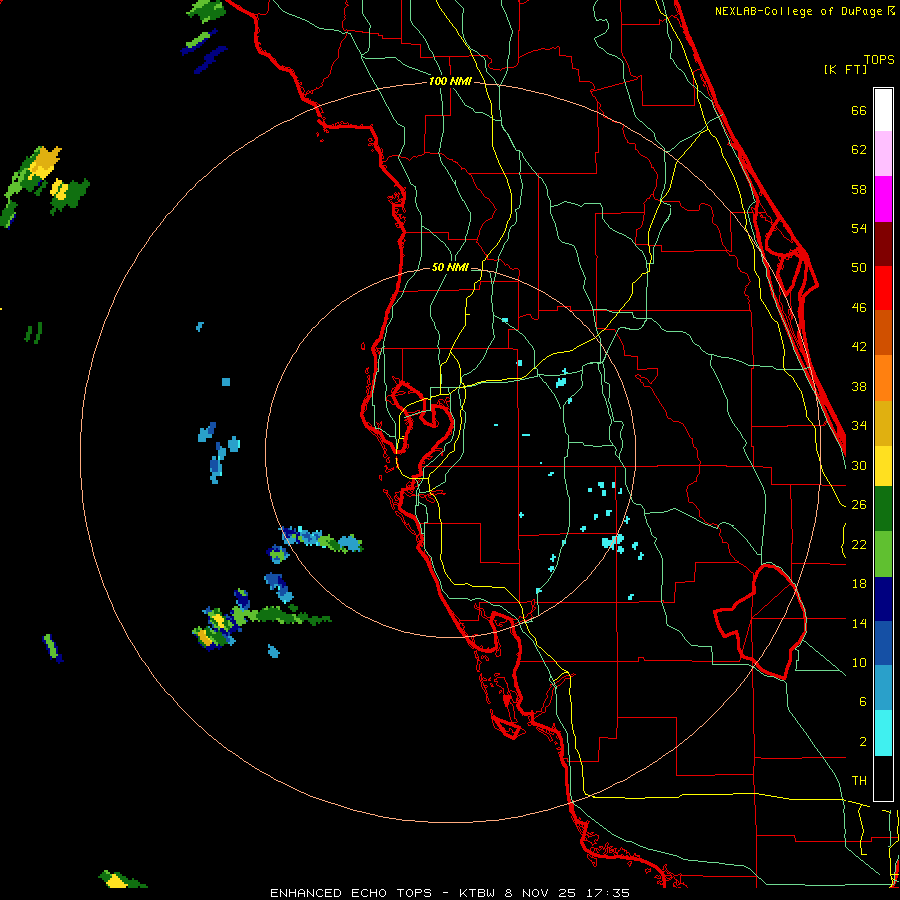Select the "50" legend value
This screenshot has width=900, height=900.
(859, 268)
